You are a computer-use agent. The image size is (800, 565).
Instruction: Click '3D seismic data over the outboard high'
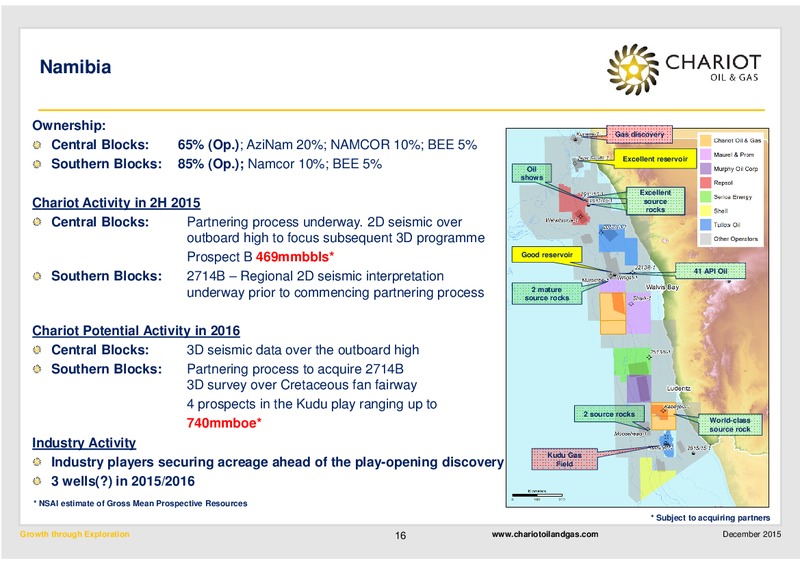pyautogui.click(x=303, y=350)
